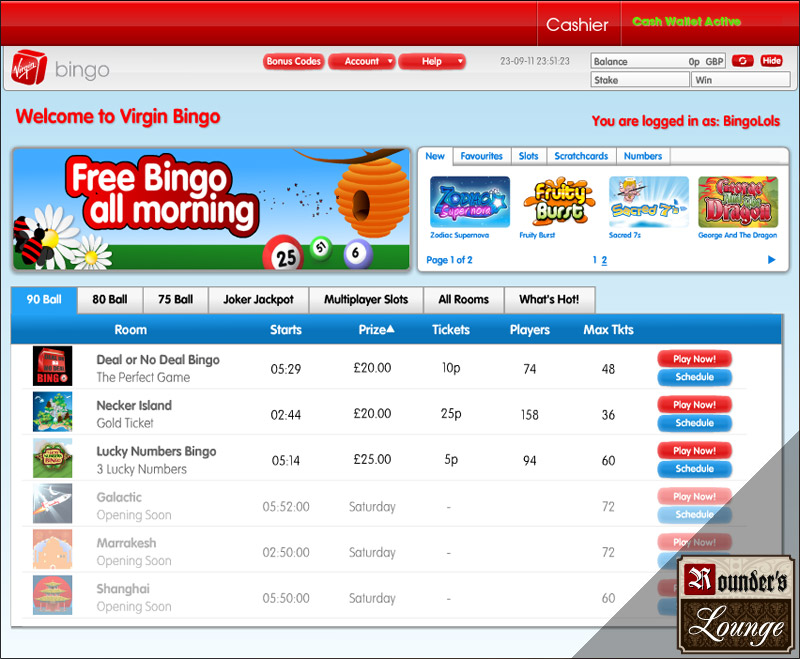Go to games page 1 link
This screenshot has height=659, width=800.
[594, 260]
